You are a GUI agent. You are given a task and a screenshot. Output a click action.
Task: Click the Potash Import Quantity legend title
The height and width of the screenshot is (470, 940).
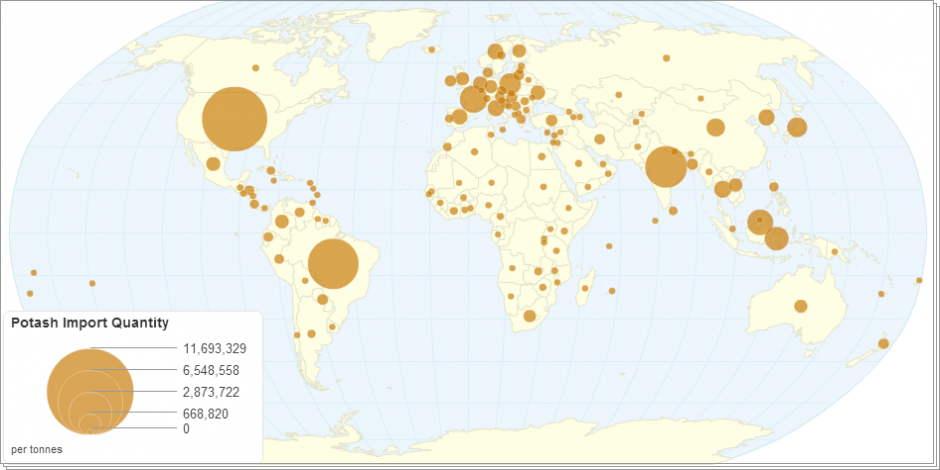click(x=89, y=323)
